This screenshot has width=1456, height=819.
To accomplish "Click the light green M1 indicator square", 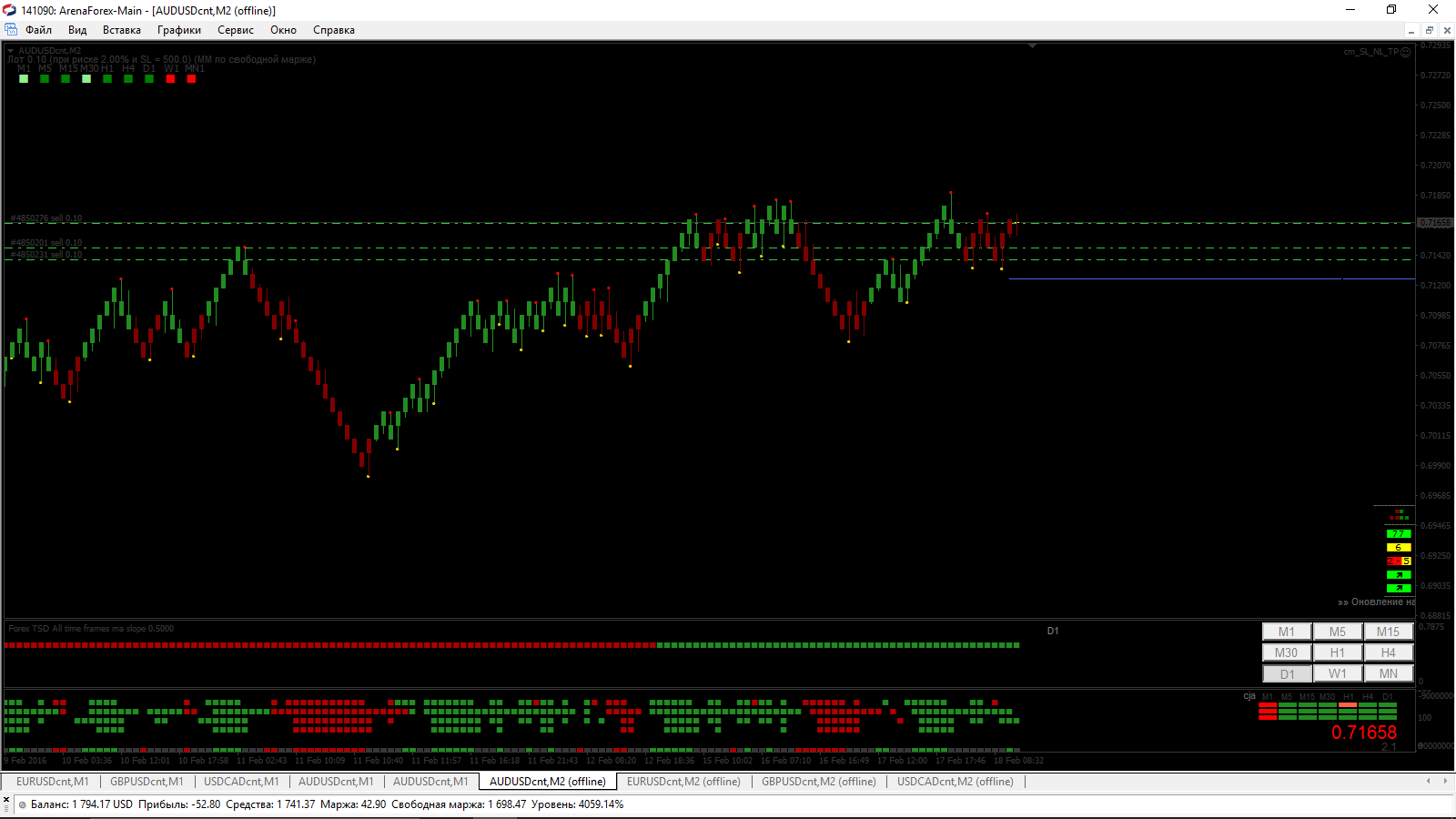I will pyautogui.click(x=24, y=79).
